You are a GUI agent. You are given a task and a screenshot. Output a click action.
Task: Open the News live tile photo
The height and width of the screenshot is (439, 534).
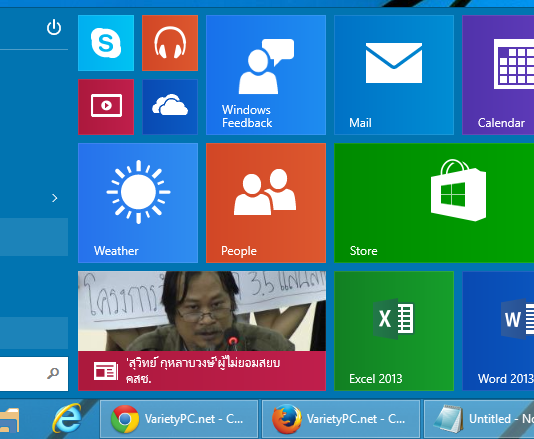pyautogui.click(x=202, y=311)
